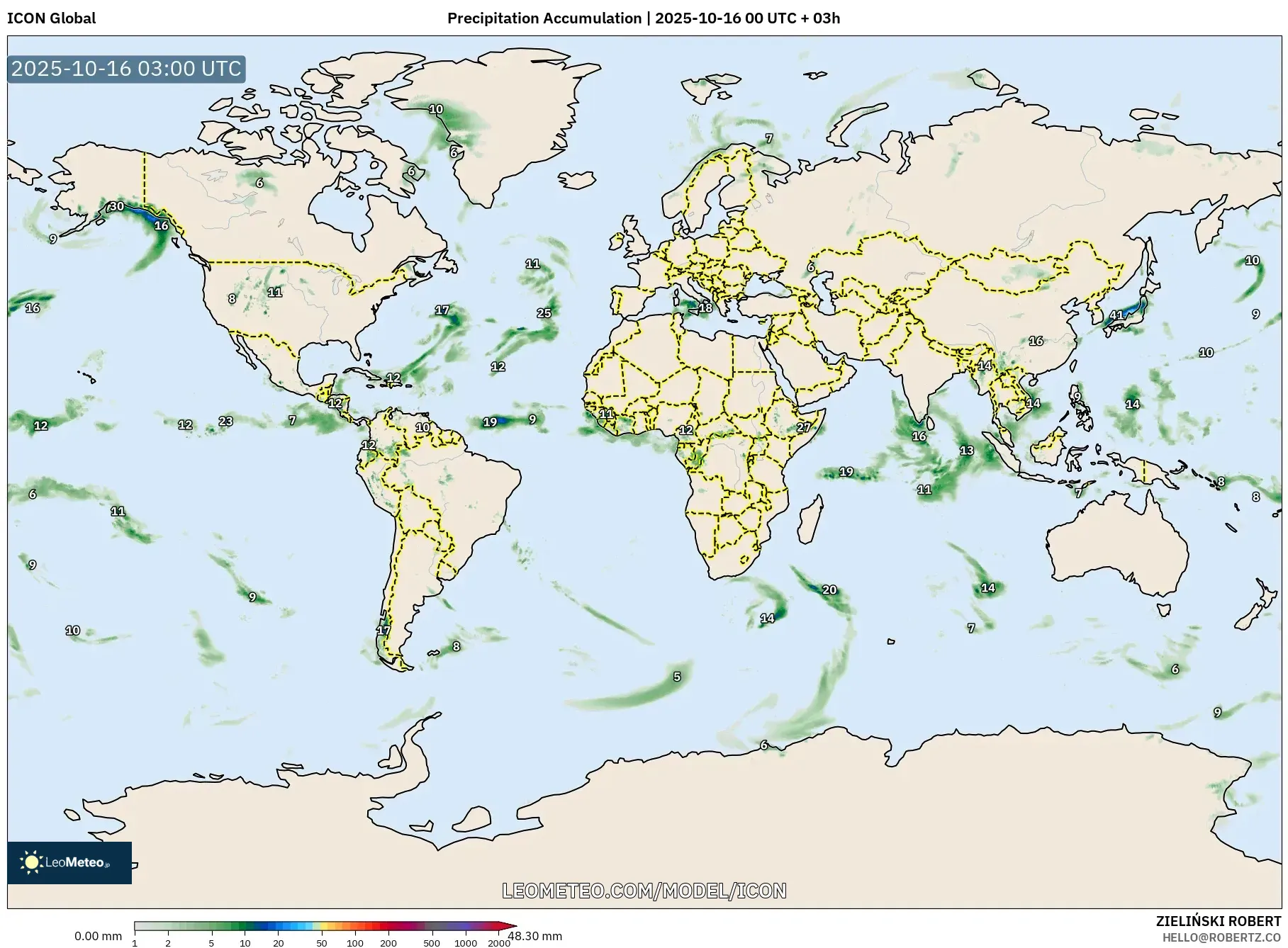Click the 18 precipitation marker in the Mediterranean
Viewport: 1288px width, 948px height.
click(x=705, y=307)
